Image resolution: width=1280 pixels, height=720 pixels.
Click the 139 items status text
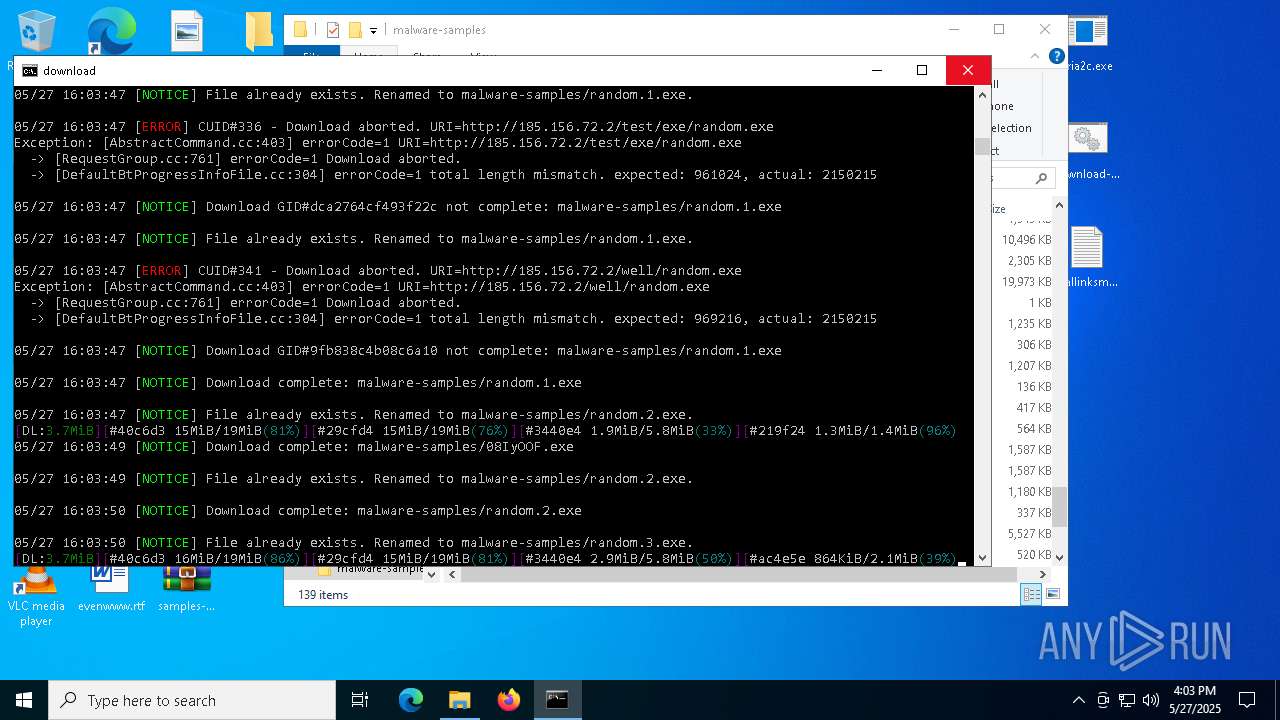point(323,595)
